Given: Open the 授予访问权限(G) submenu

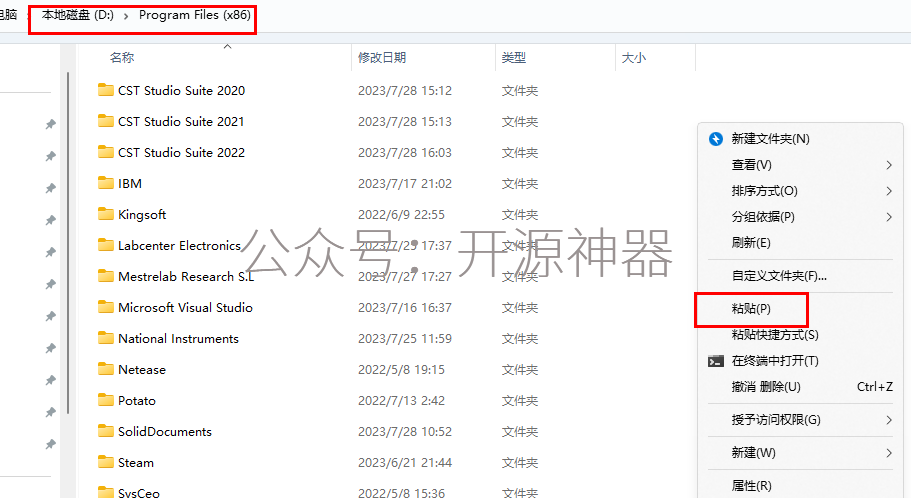Looking at the screenshot, I should point(800,420).
